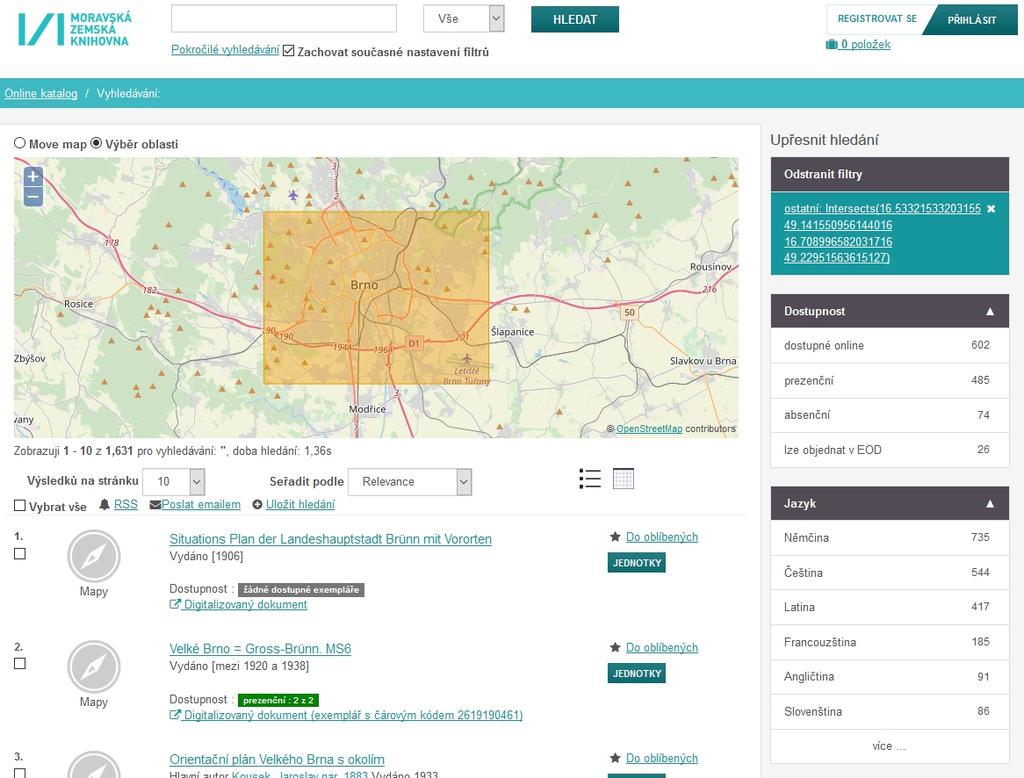The height and width of the screenshot is (778, 1024).
Task: Select the Výběr oblasti radio button
Action: click(96, 143)
